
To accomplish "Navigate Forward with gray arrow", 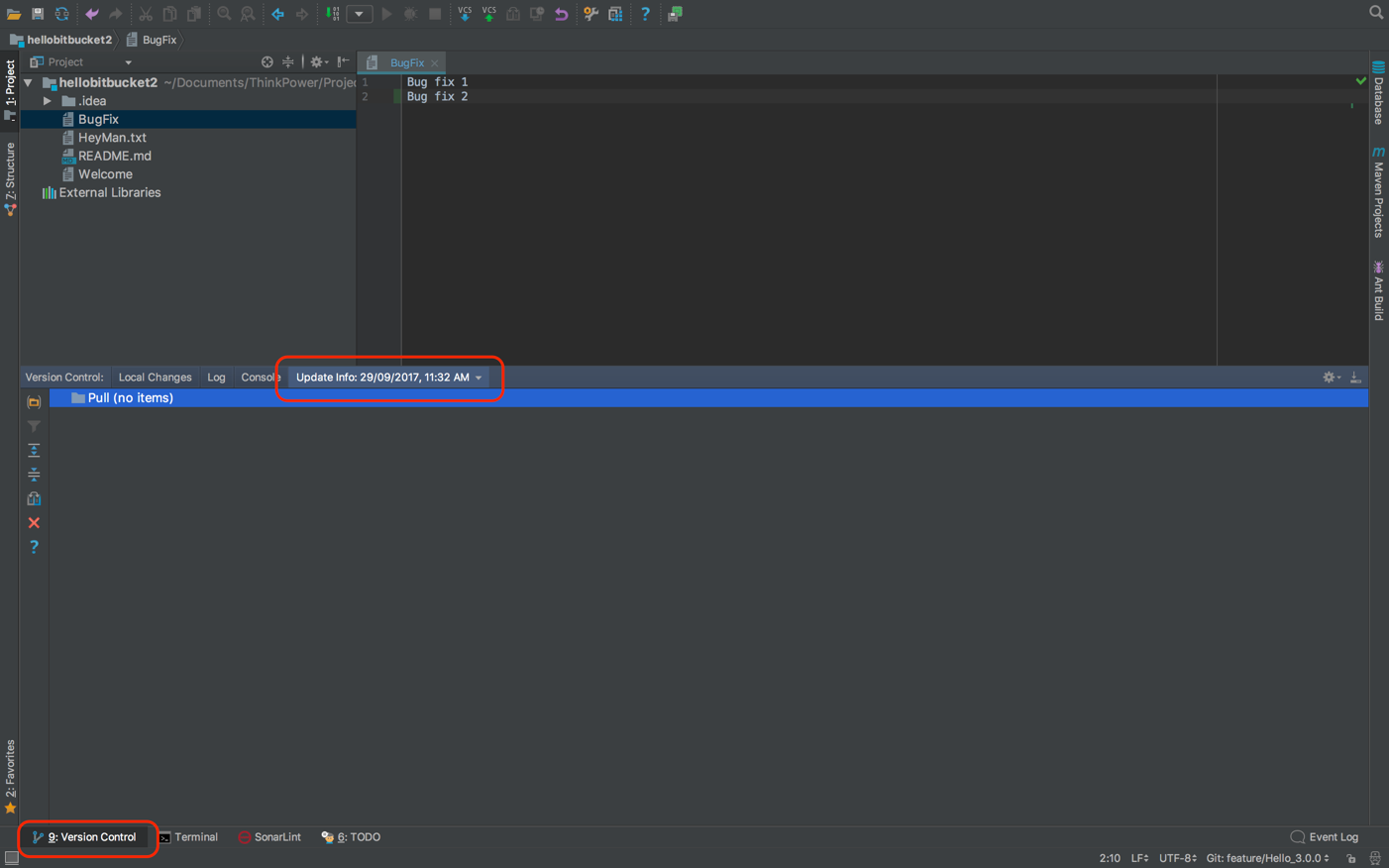I will (x=302, y=14).
